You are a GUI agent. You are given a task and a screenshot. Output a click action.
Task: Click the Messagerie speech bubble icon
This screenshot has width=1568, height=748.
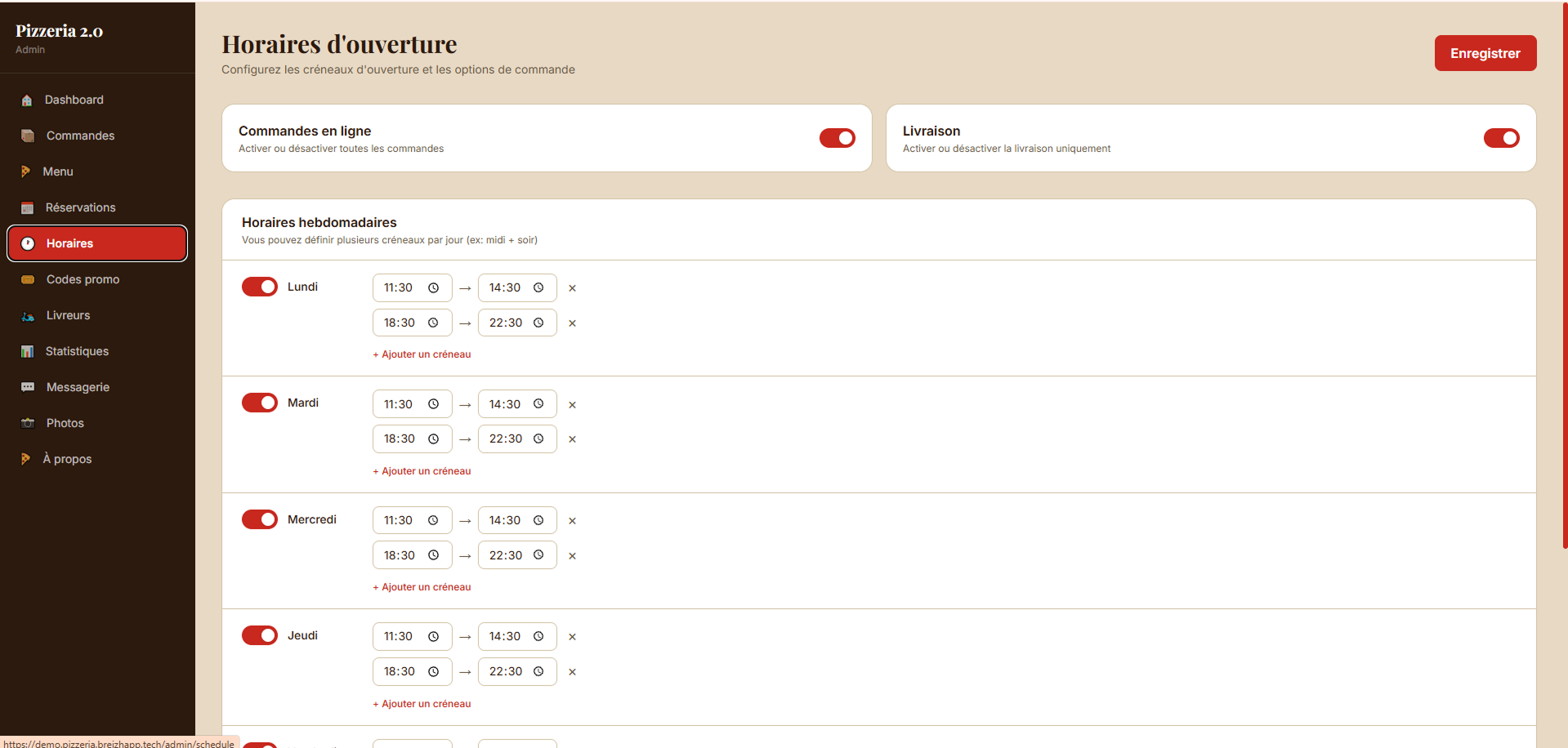(28, 387)
